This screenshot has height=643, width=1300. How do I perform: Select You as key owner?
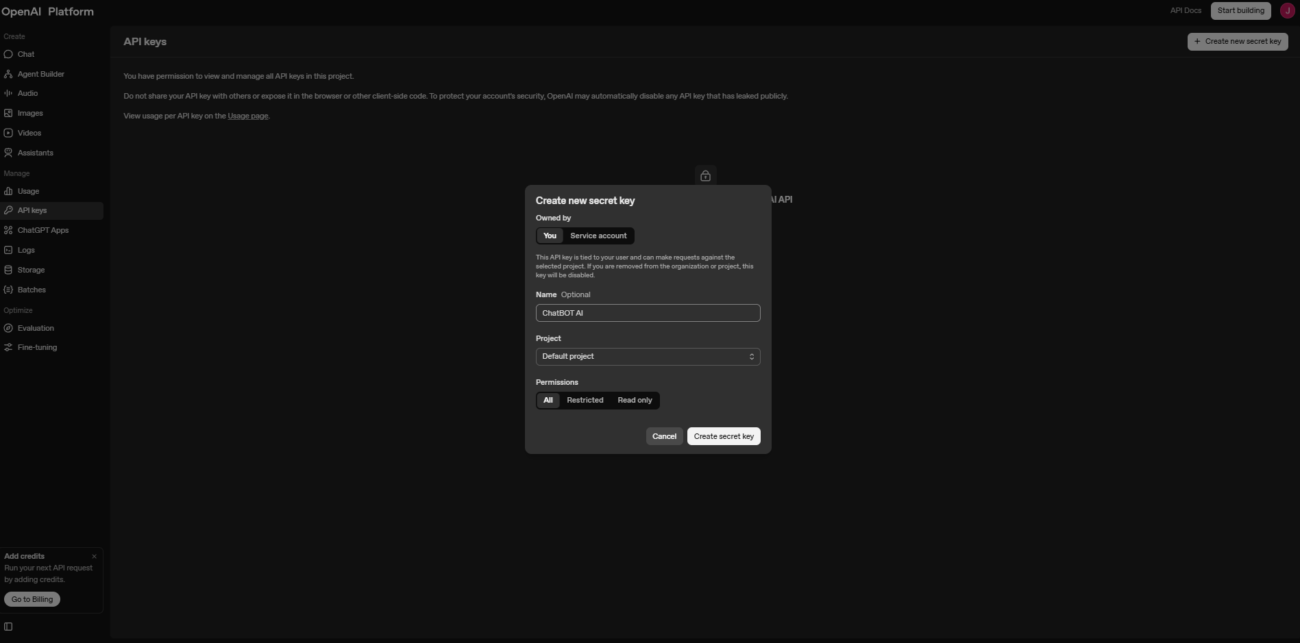click(550, 236)
